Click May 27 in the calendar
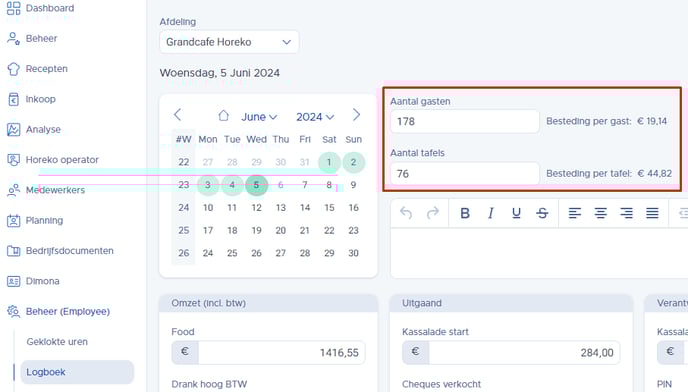Screen dimensions: 688x392 208,162
